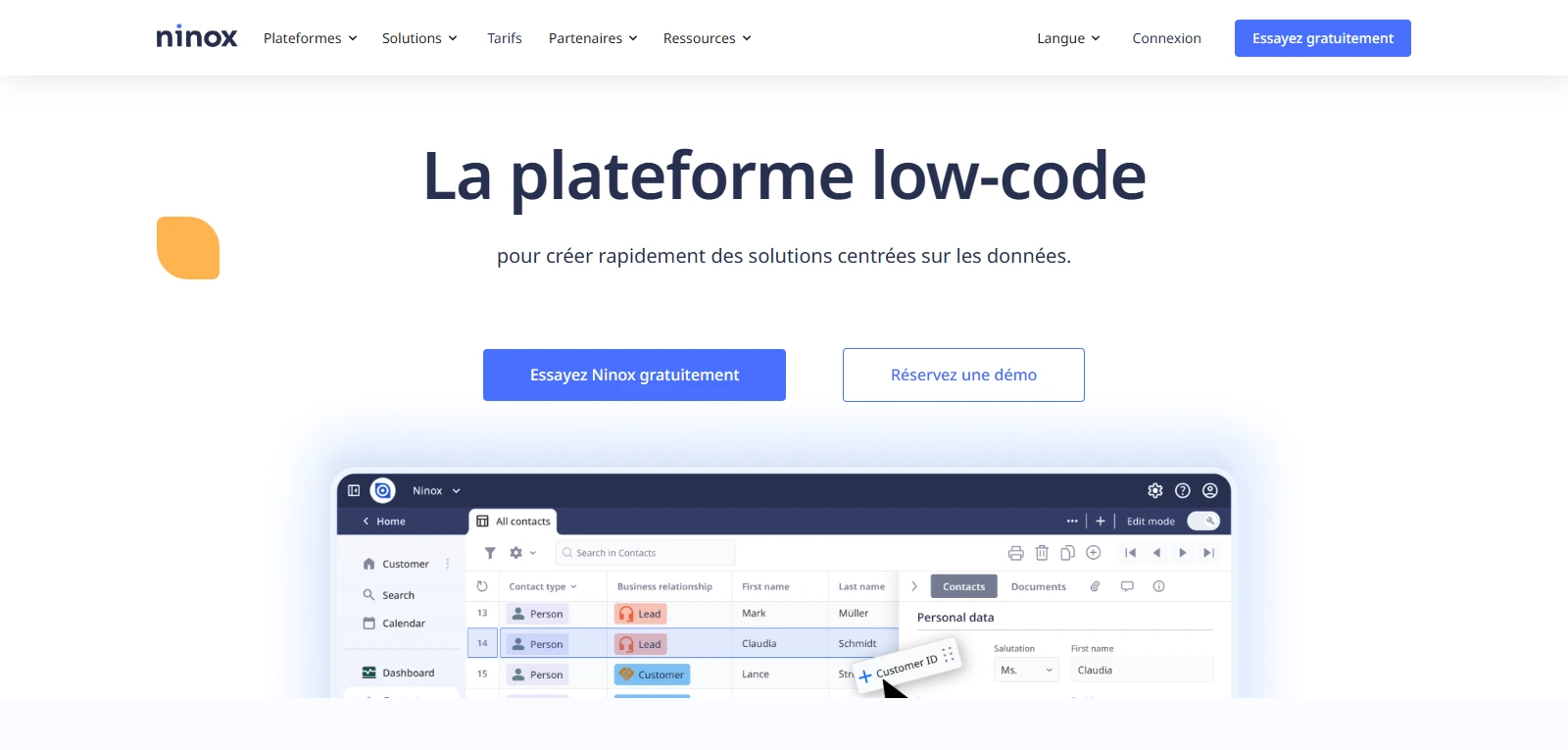Viewport: 1568px width, 750px height.
Task: Click the Connexion link
Action: tap(1166, 38)
